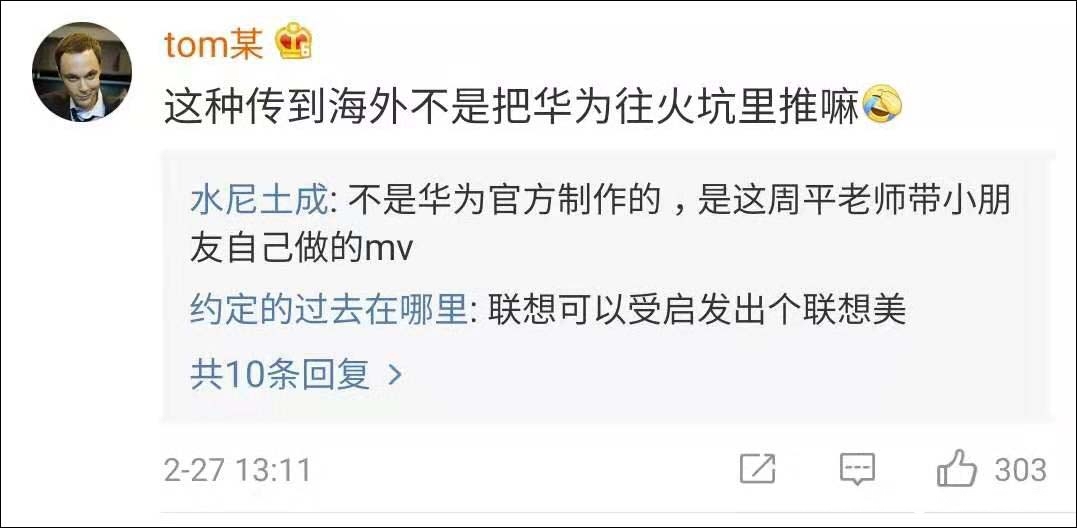The height and width of the screenshot is (528, 1077).
Task: Open the tom某 username link
Action: (x=214, y=44)
